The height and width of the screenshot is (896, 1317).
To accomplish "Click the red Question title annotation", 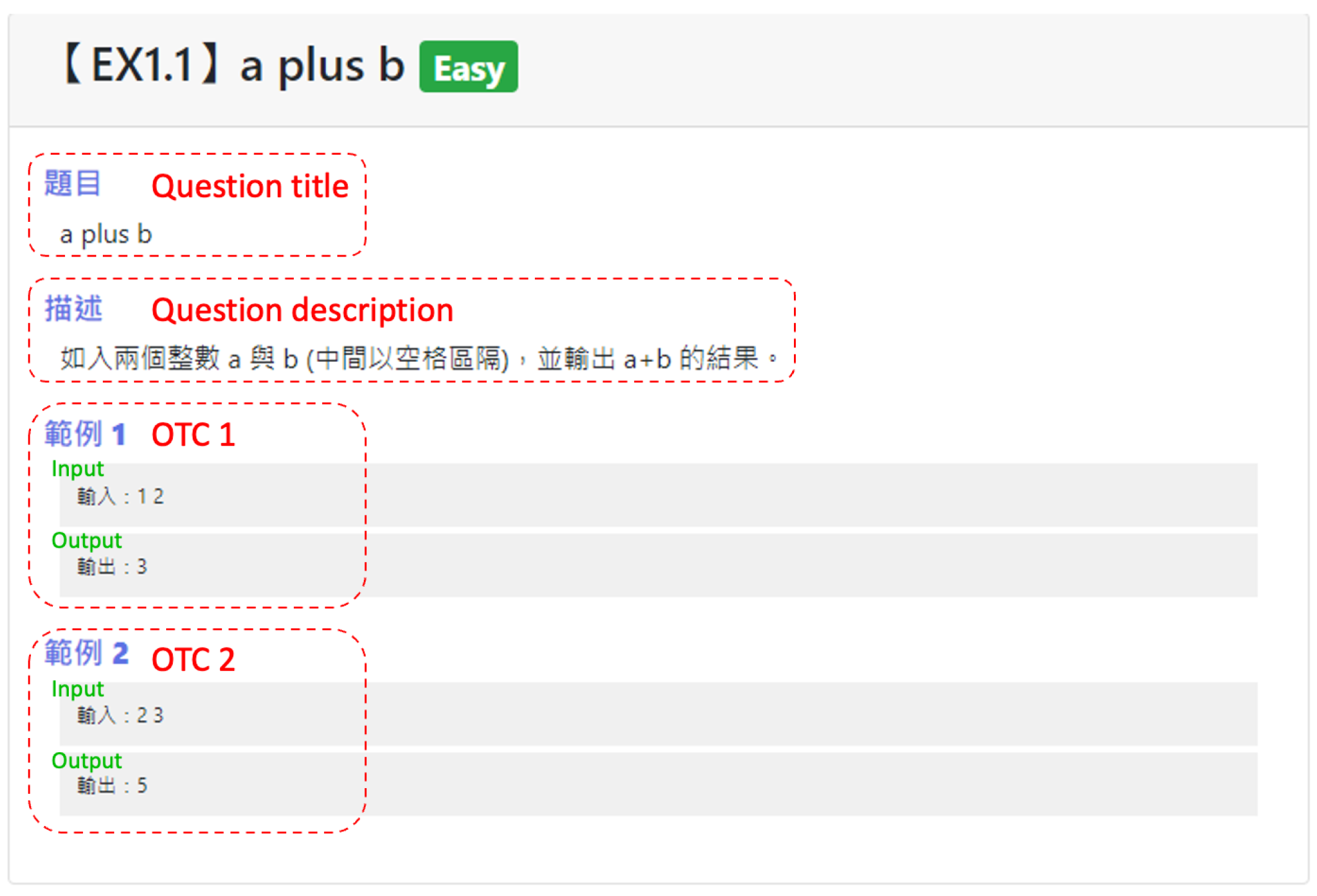I will pos(250,186).
